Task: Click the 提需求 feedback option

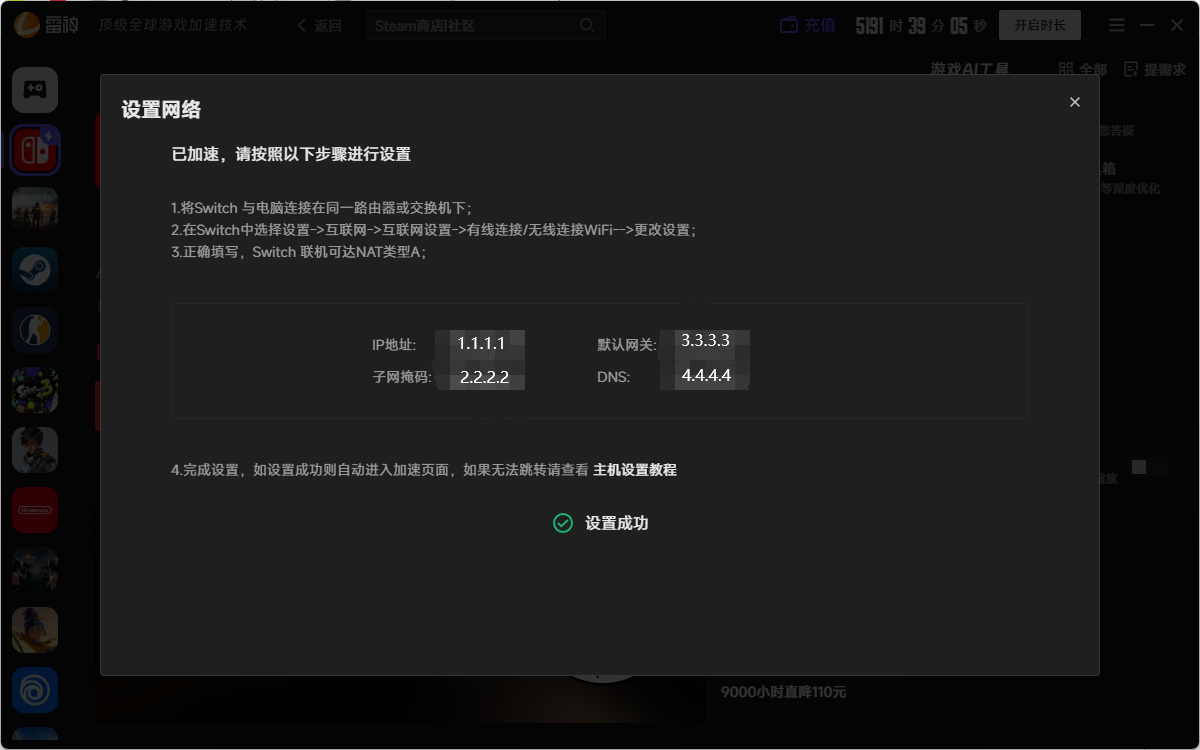Action: pyautogui.click(x=1155, y=69)
